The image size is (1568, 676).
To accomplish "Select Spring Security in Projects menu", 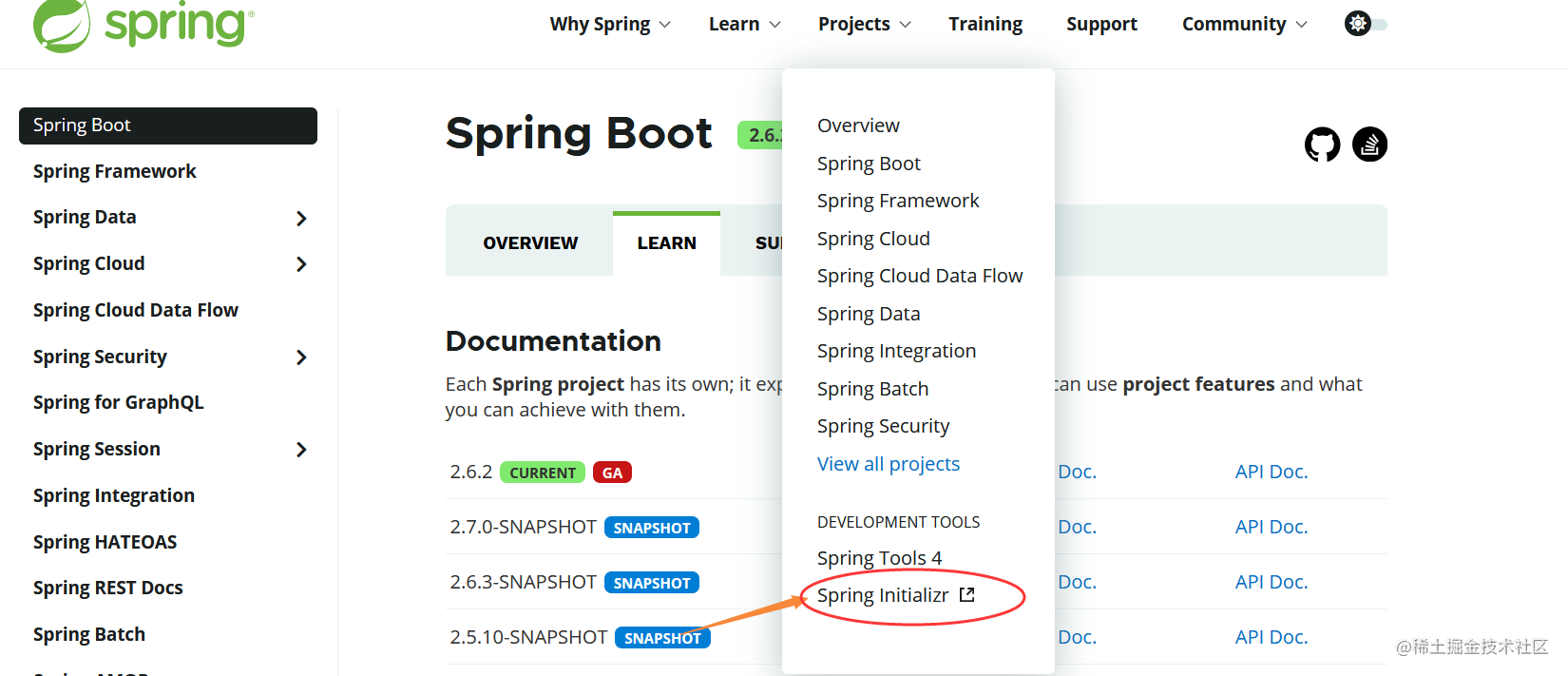I will [x=883, y=426].
